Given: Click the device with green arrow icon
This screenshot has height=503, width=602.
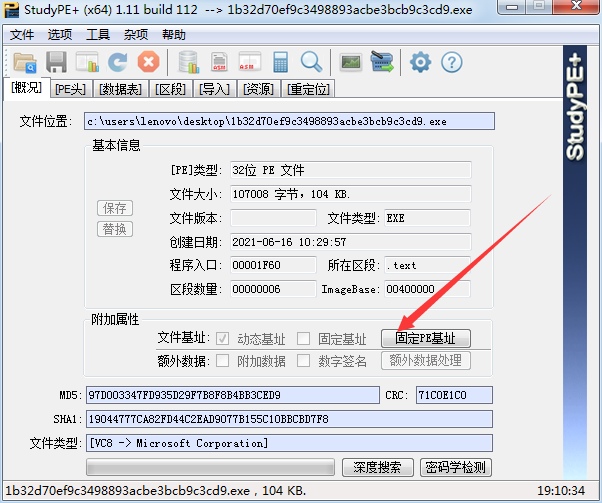Looking at the screenshot, I should click(x=382, y=62).
